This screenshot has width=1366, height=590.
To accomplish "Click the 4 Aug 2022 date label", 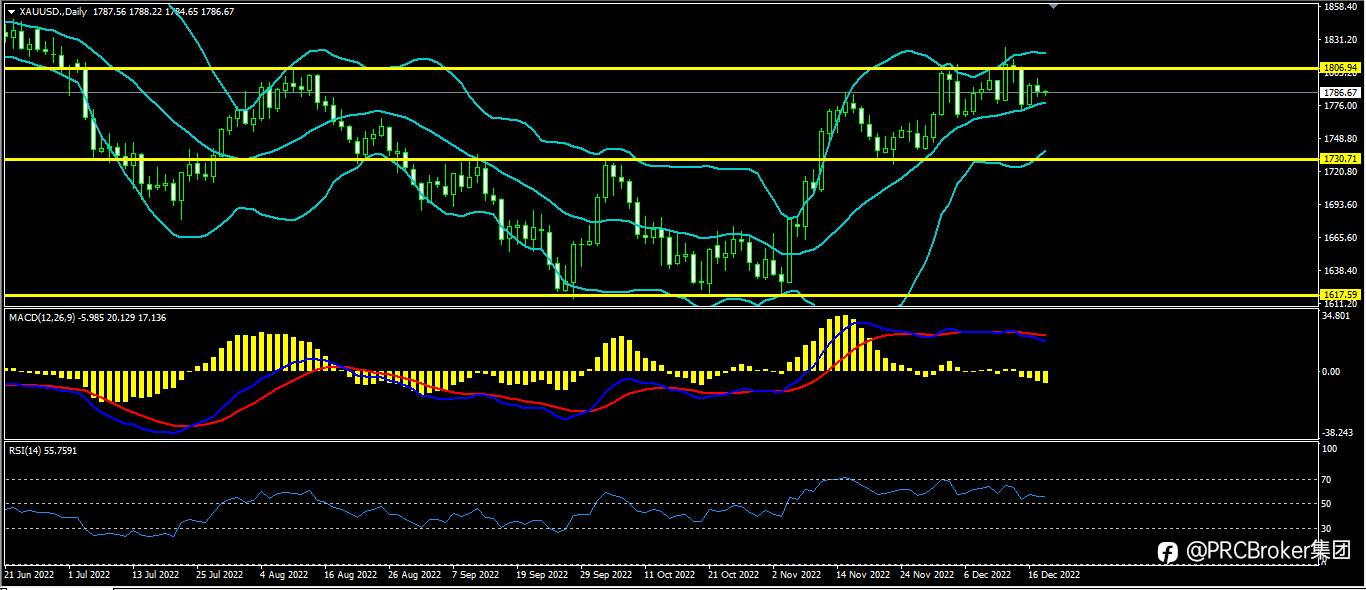I will pyautogui.click(x=283, y=576).
